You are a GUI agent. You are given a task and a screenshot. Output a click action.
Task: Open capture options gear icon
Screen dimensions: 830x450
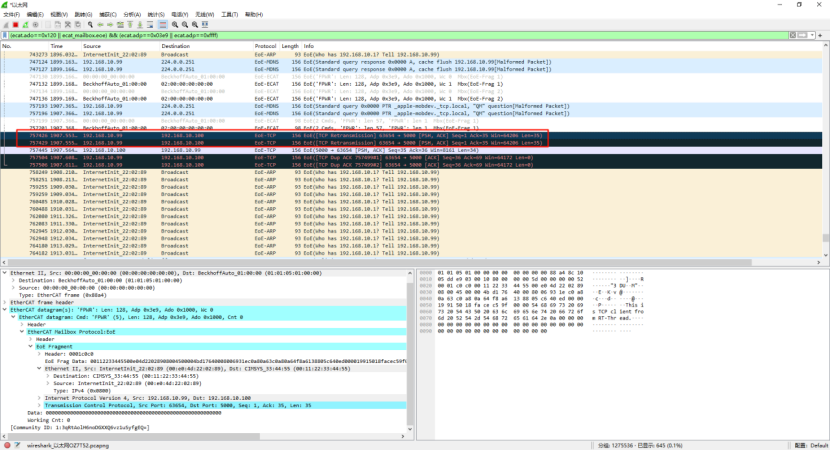coord(35,24)
